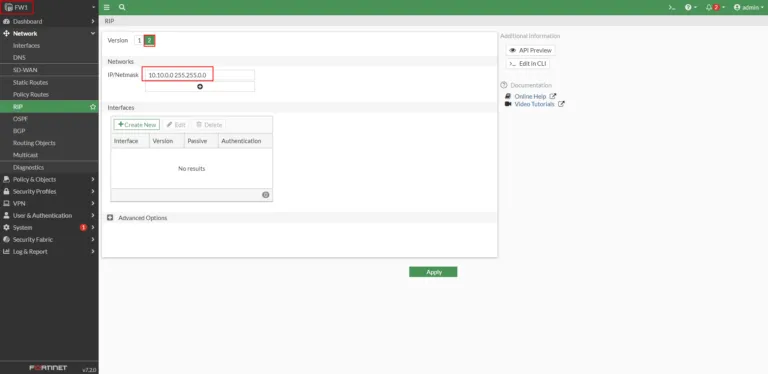Open the admin user menu
Image resolution: width=768 pixels, height=374 pixels.
tap(748, 7)
